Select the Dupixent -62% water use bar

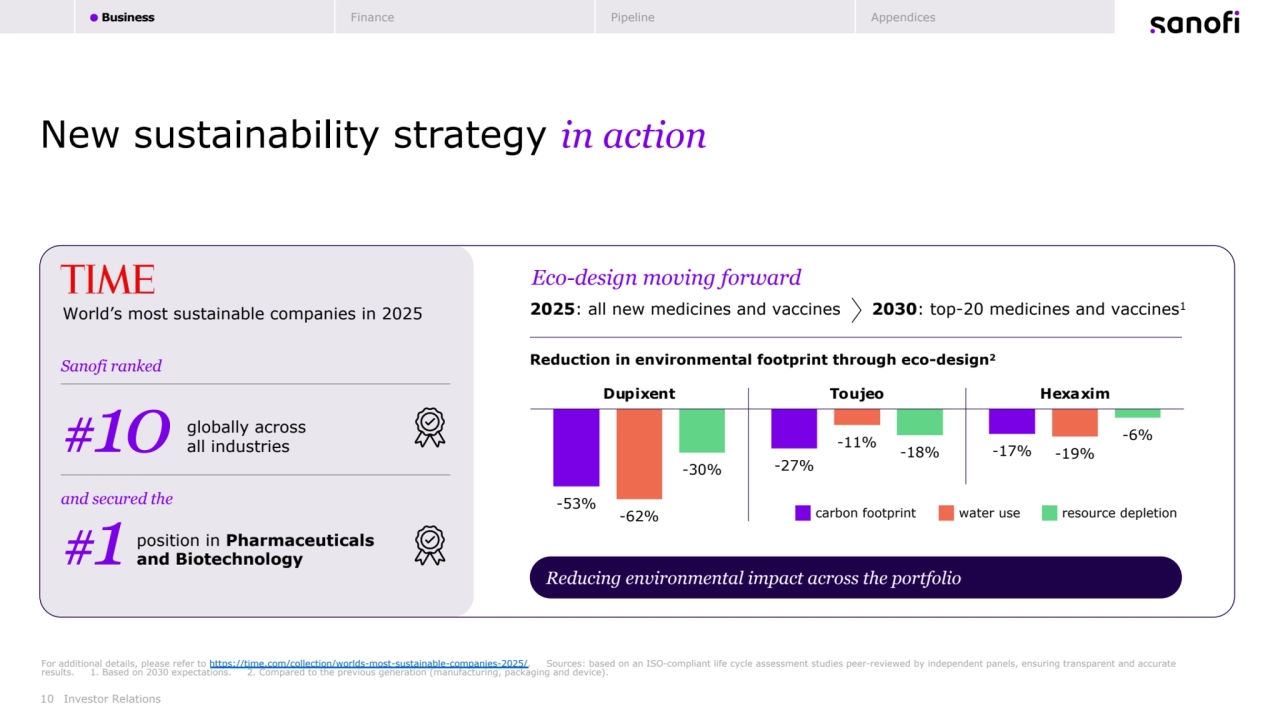pos(639,454)
